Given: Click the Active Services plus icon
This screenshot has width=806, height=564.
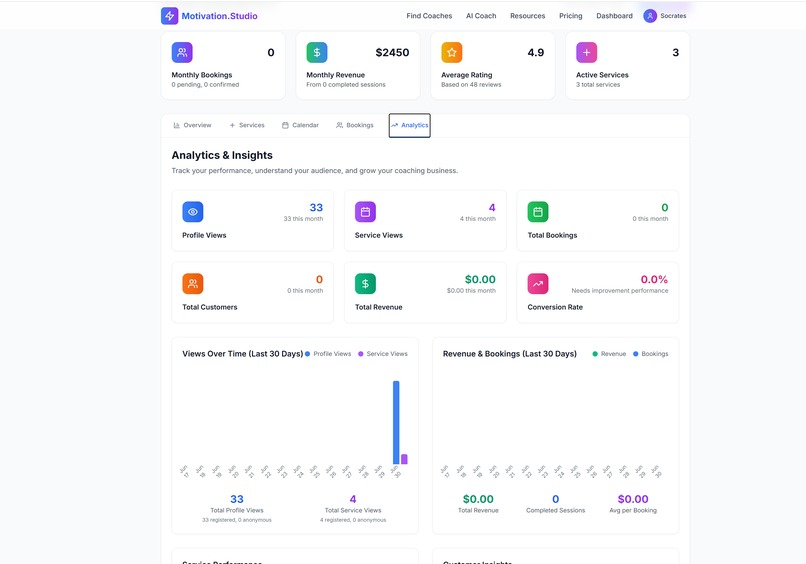Looking at the screenshot, I should click(x=587, y=52).
